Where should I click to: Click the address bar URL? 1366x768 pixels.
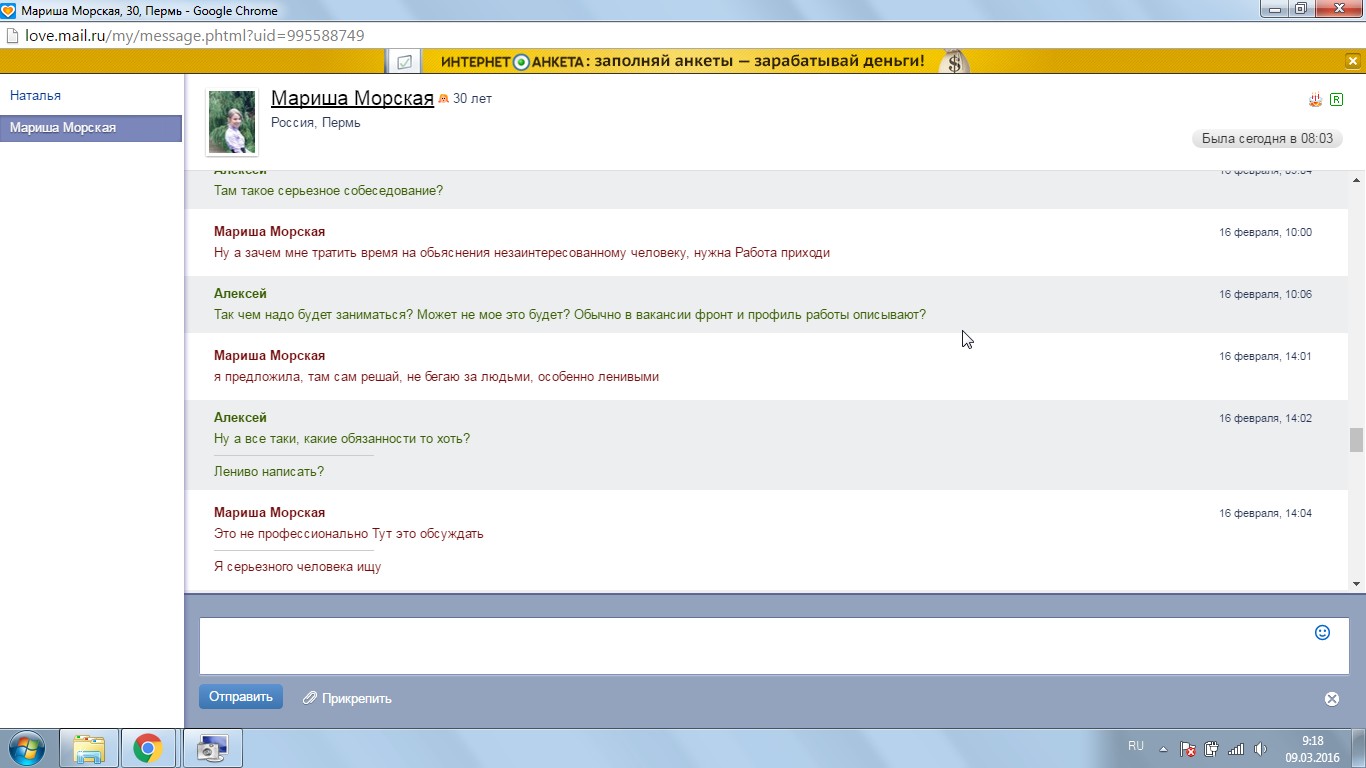tap(195, 35)
